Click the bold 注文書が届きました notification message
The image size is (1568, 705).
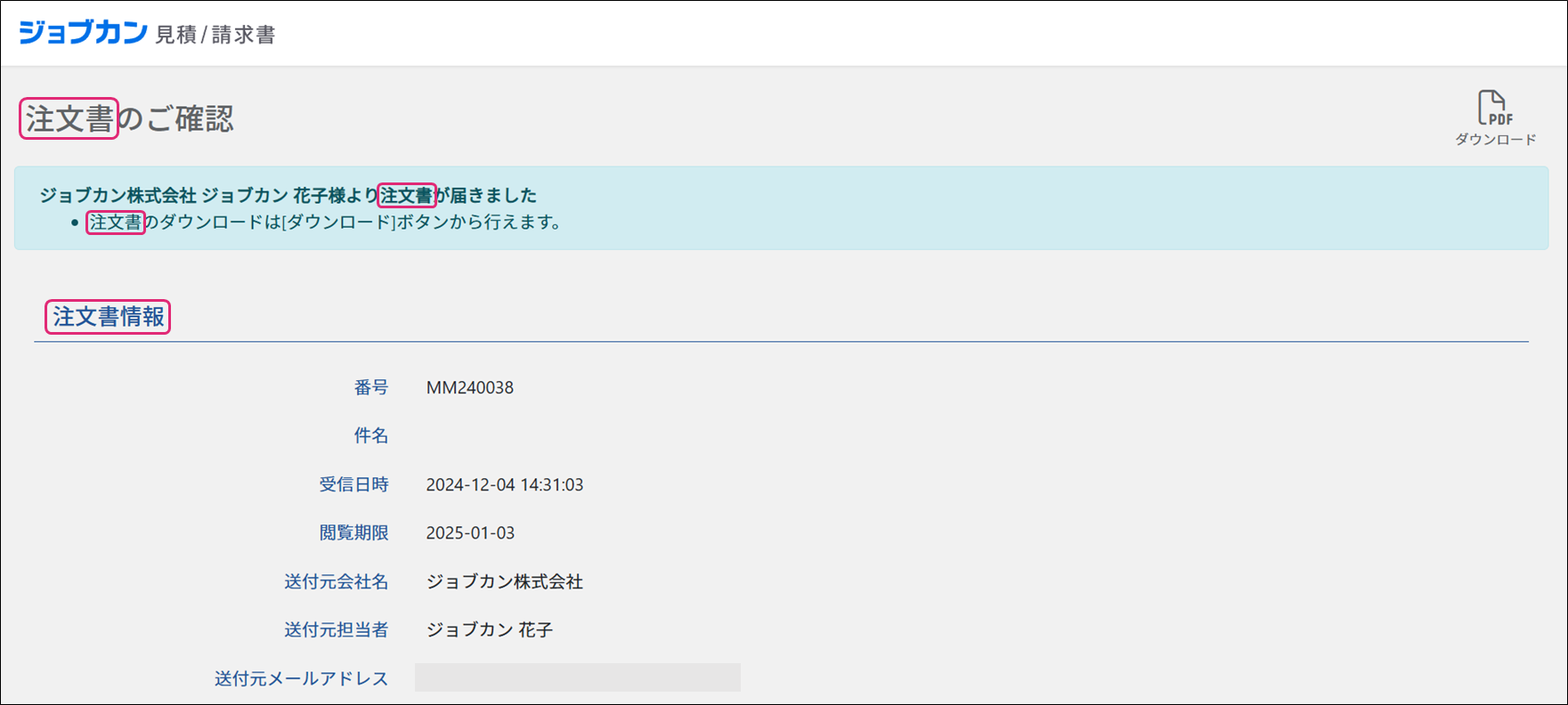[288, 195]
